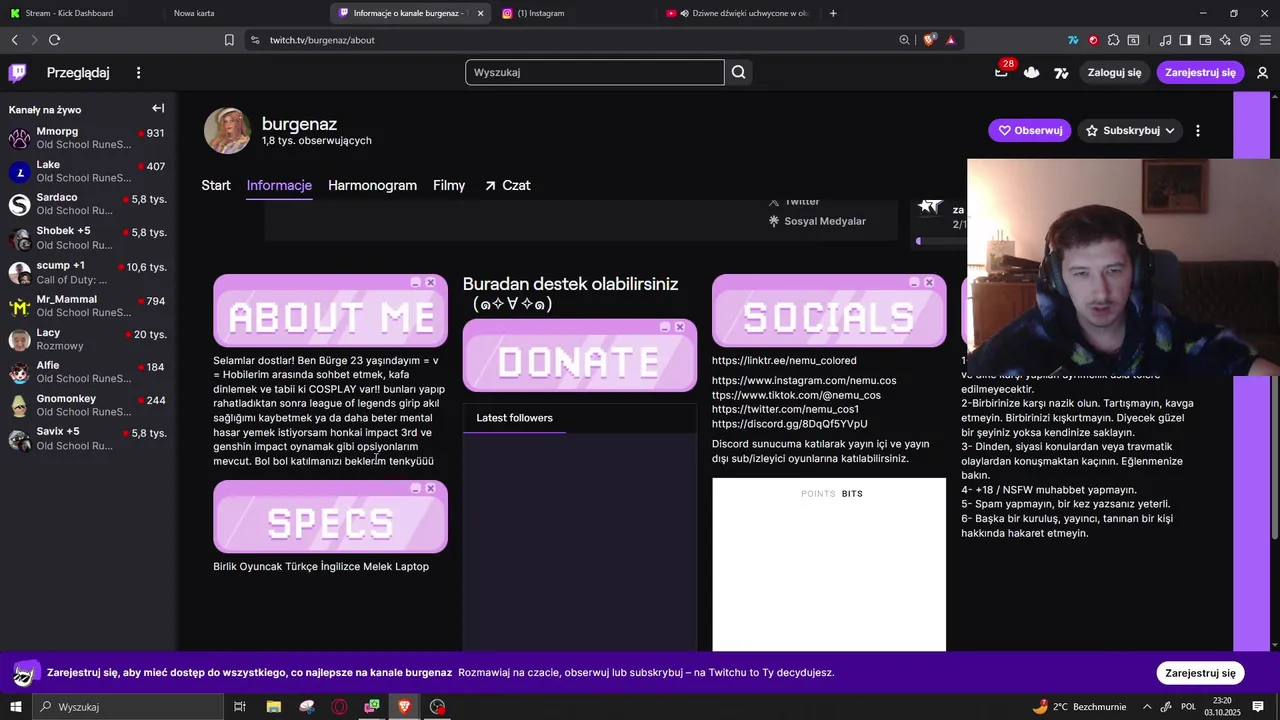Focus the Twitch Wyszukaj search field
Screen dimensions: 1280x720
pos(594,72)
